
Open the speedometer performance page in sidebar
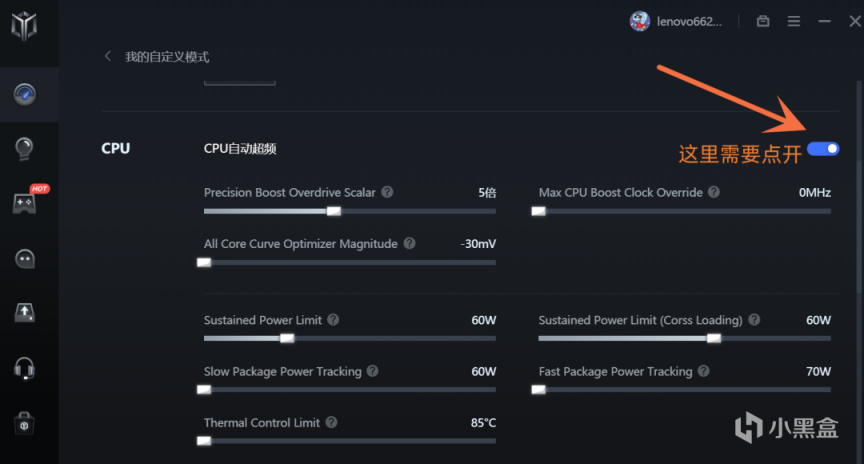coord(24,94)
